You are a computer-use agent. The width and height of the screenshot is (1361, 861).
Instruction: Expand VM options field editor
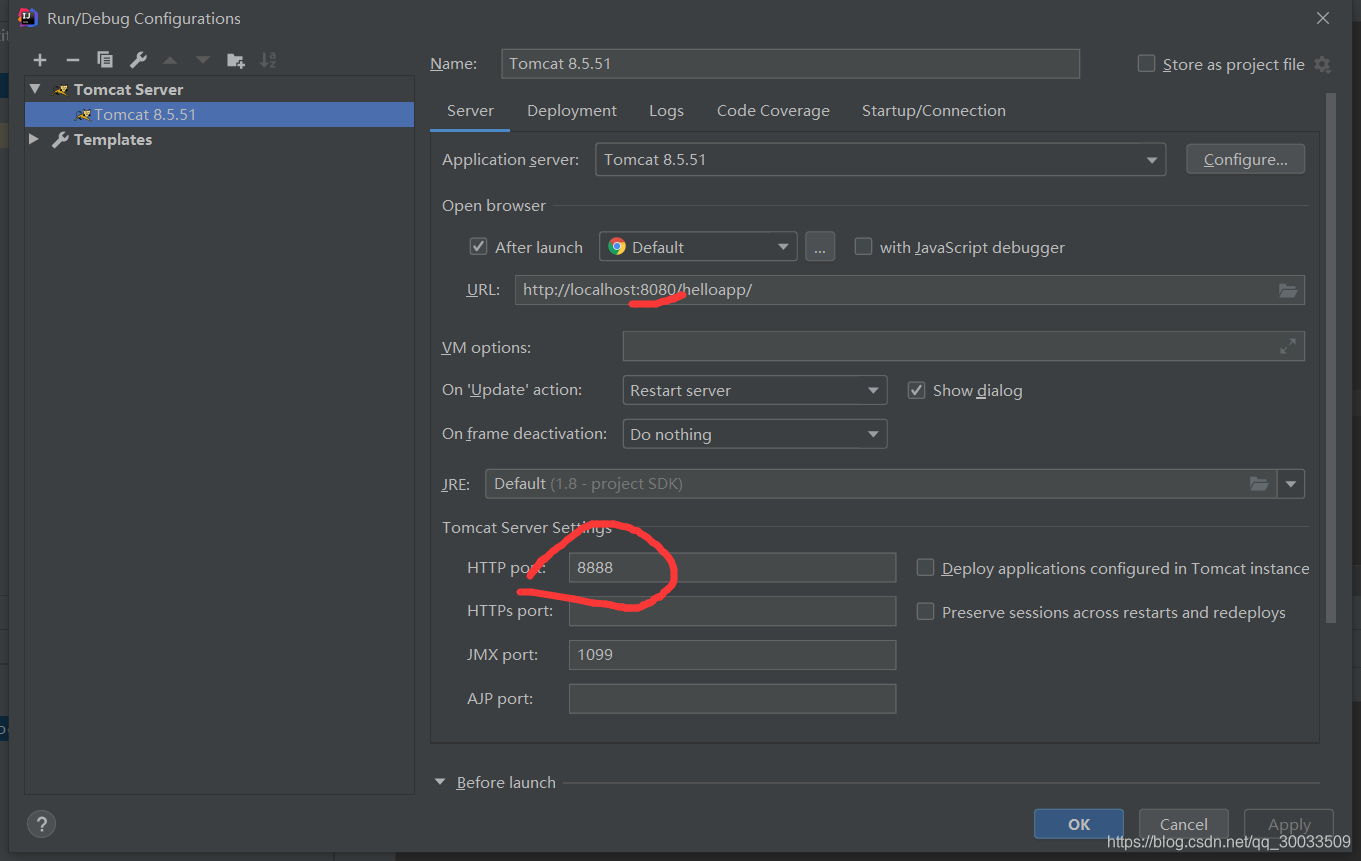coord(1288,346)
